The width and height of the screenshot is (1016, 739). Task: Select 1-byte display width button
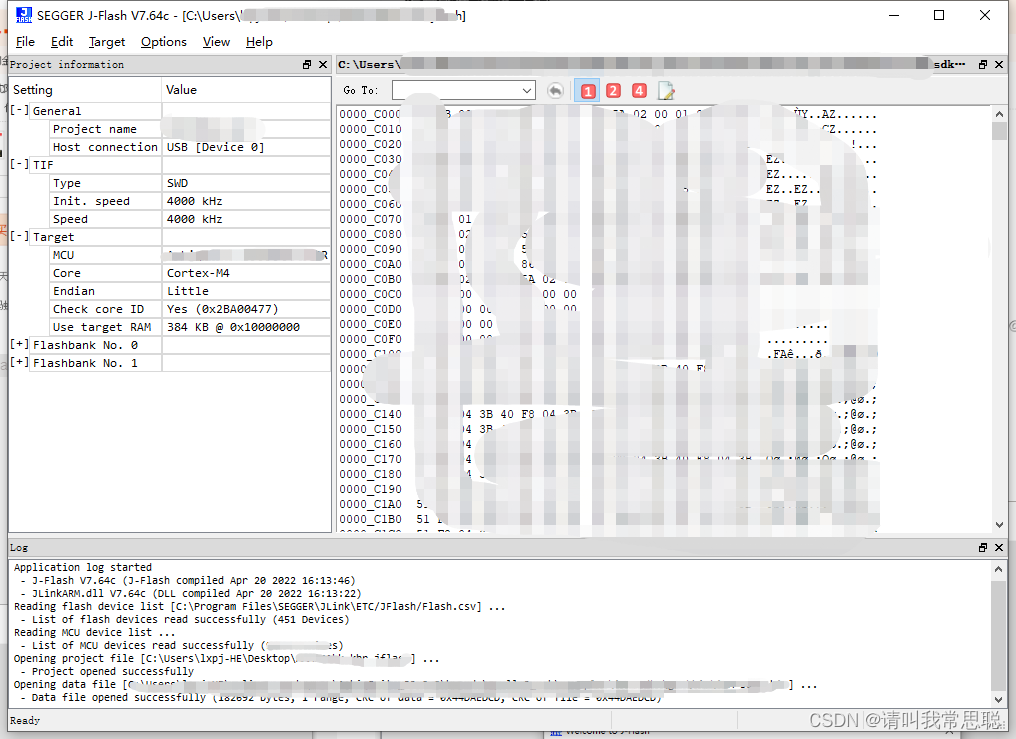(x=588, y=91)
